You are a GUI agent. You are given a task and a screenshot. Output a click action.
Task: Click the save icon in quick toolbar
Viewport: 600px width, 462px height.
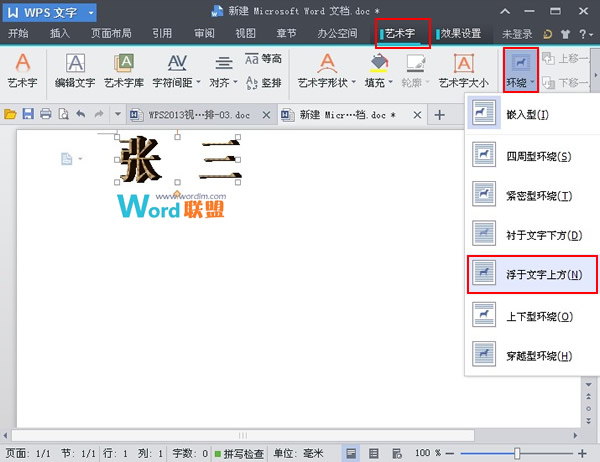(x=28, y=115)
